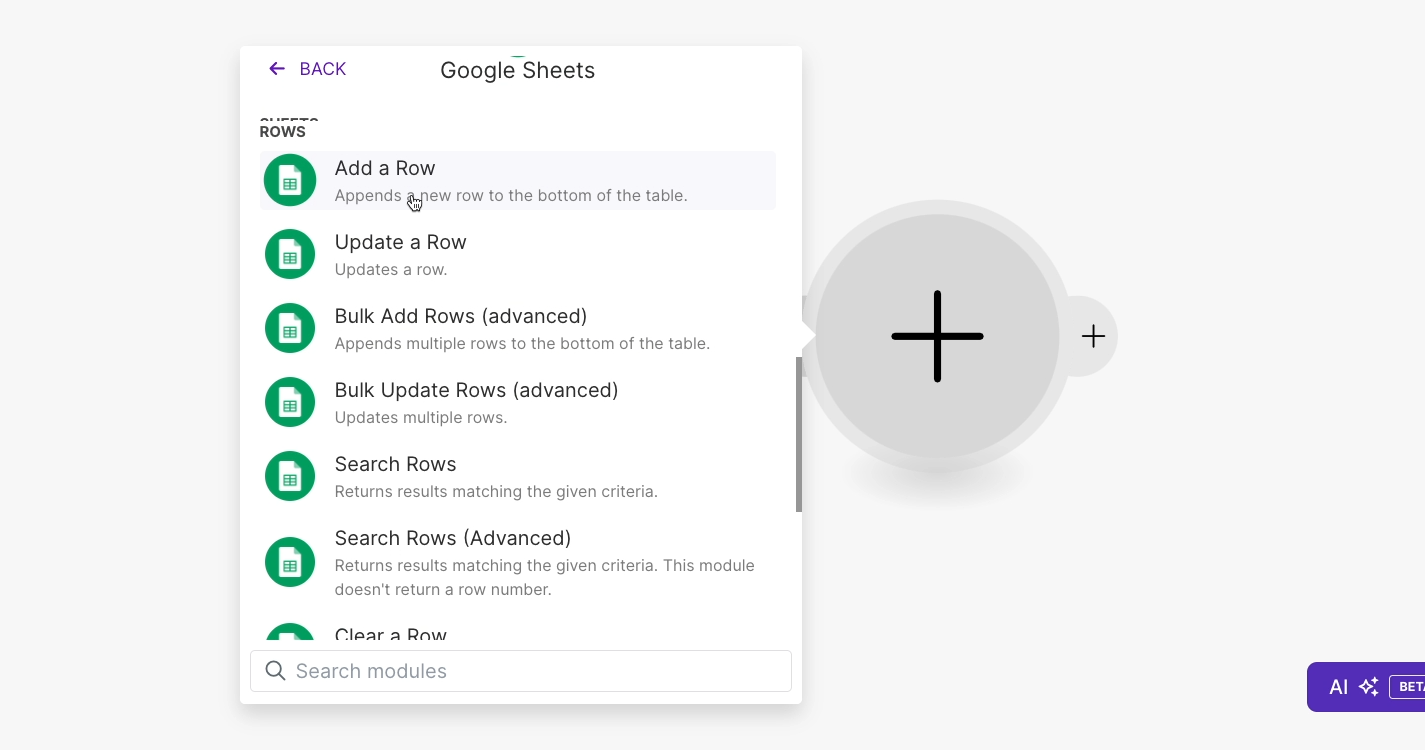Click the Bulk Update Rows Sheets icon

point(290,402)
